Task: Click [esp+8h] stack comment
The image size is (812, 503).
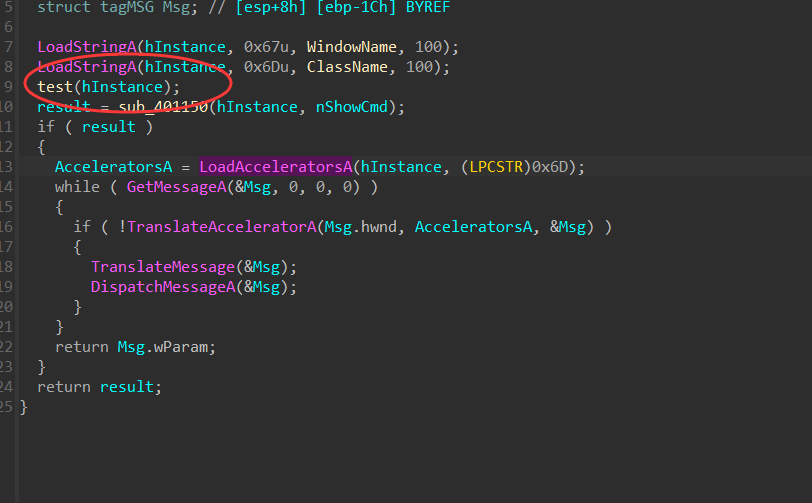Action: click(270, 7)
